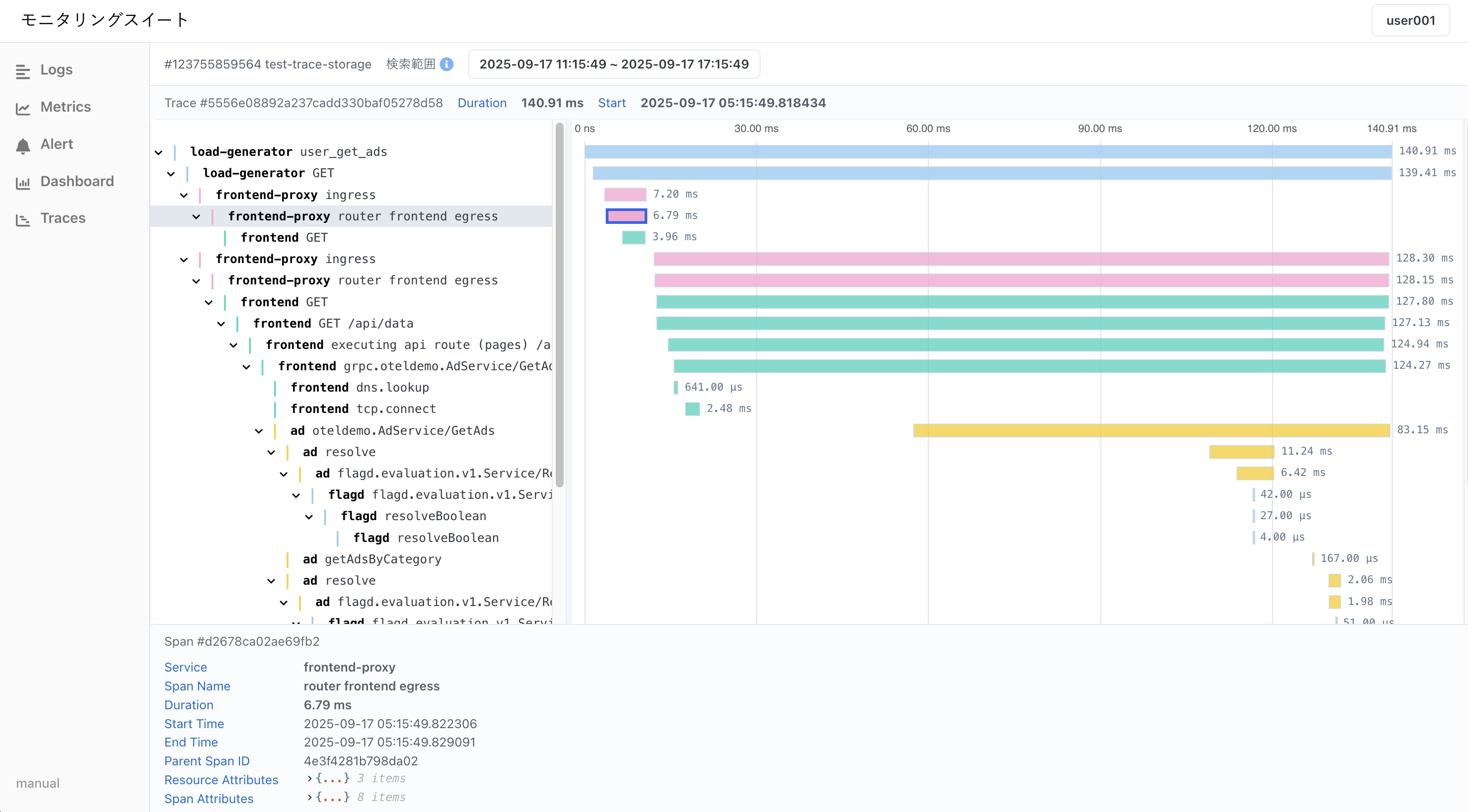Collapse the ad oteldemo.AdService/GetAds span
1468x812 pixels.
pos(259,432)
